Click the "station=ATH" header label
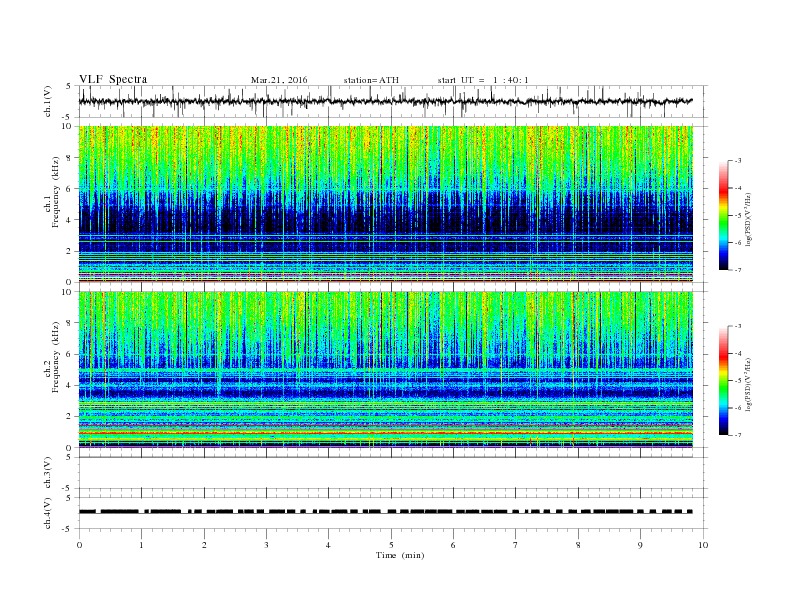Viewport: 792px width, 612px height. click(x=371, y=80)
